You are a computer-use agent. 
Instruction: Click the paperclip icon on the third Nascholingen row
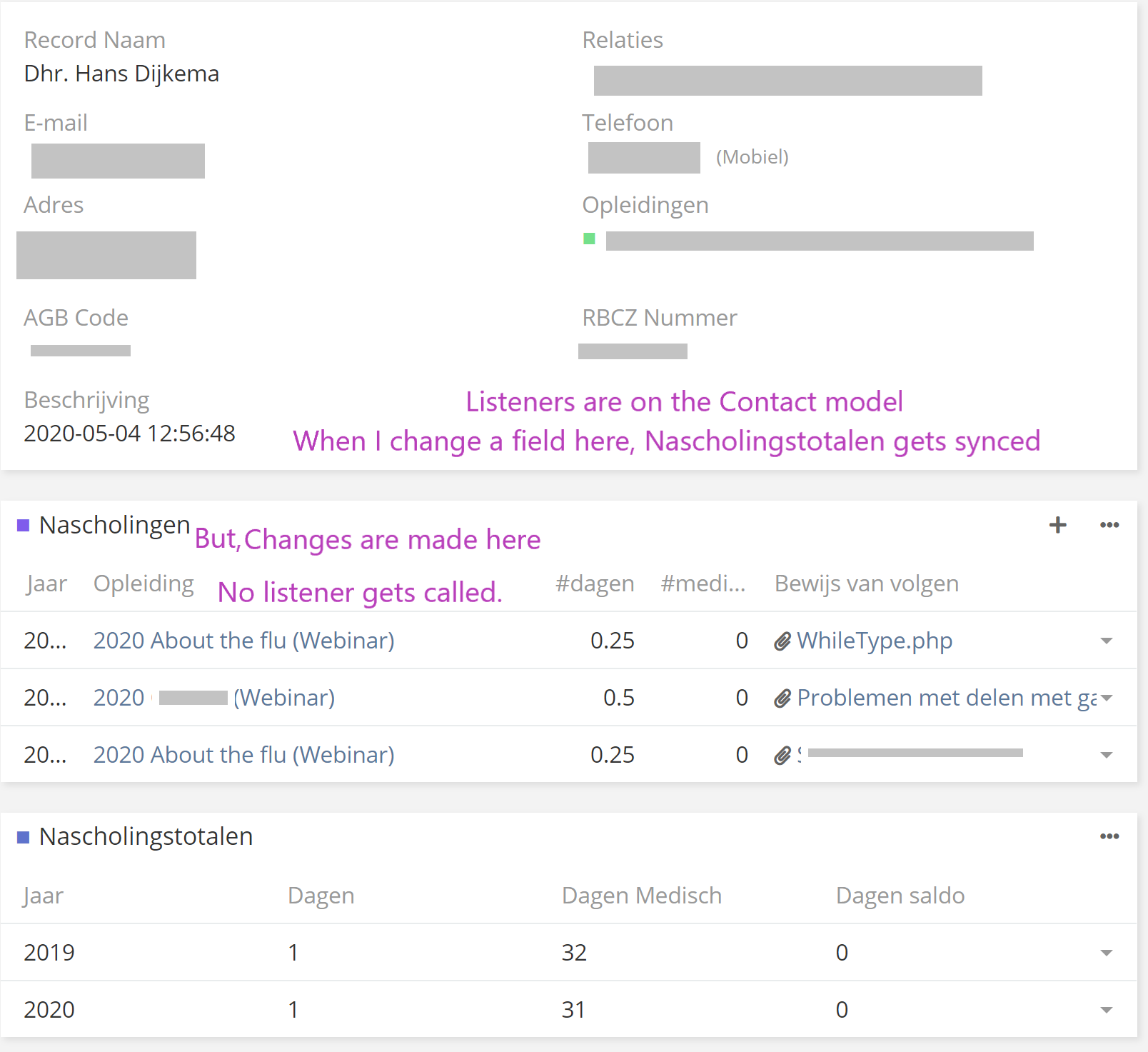pos(783,754)
